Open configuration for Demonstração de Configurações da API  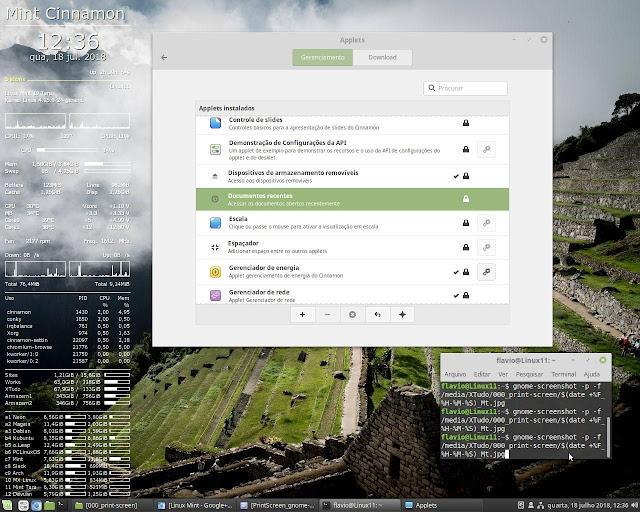[486, 149]
